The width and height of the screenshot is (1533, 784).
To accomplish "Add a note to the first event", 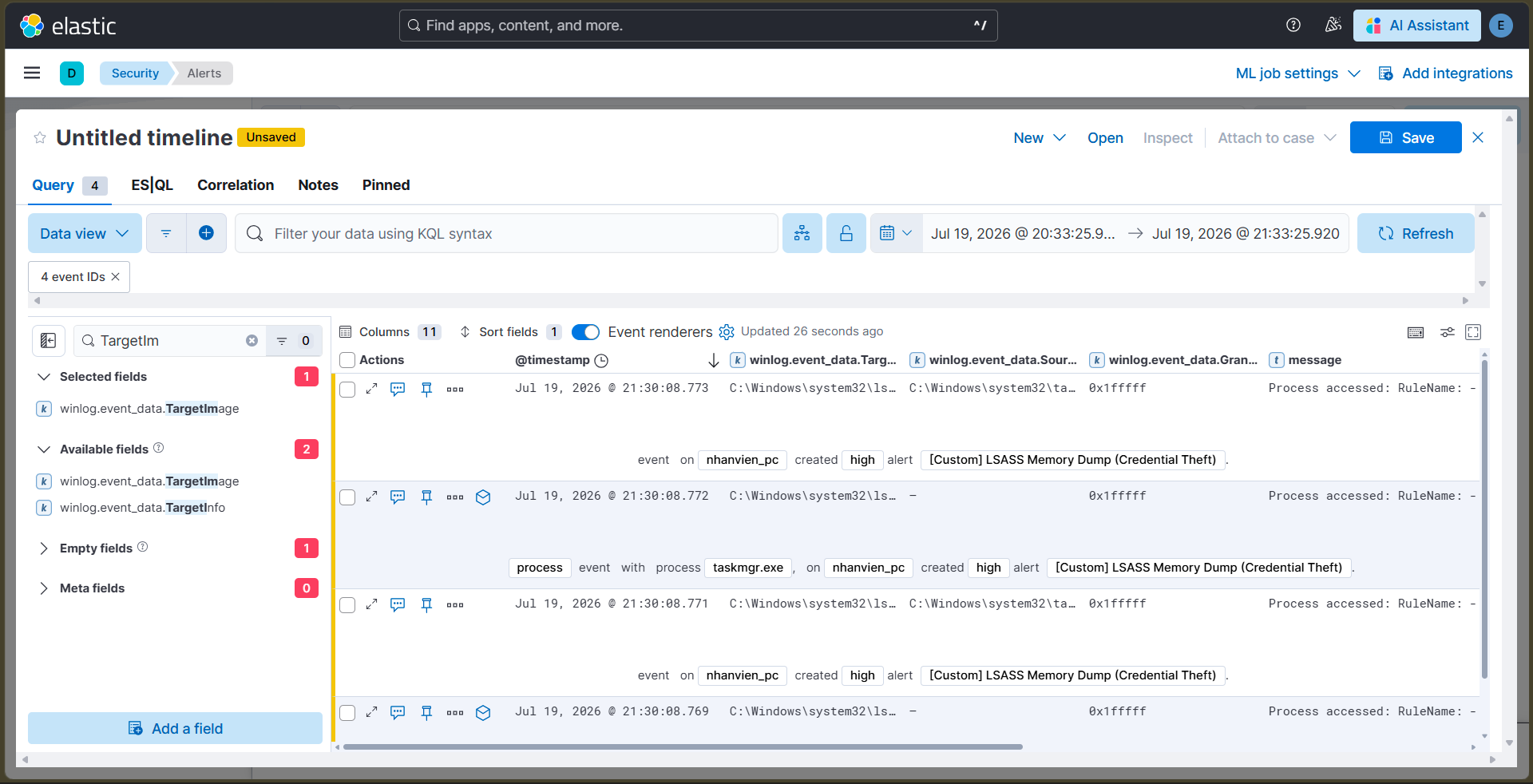I will coord(398,389).
